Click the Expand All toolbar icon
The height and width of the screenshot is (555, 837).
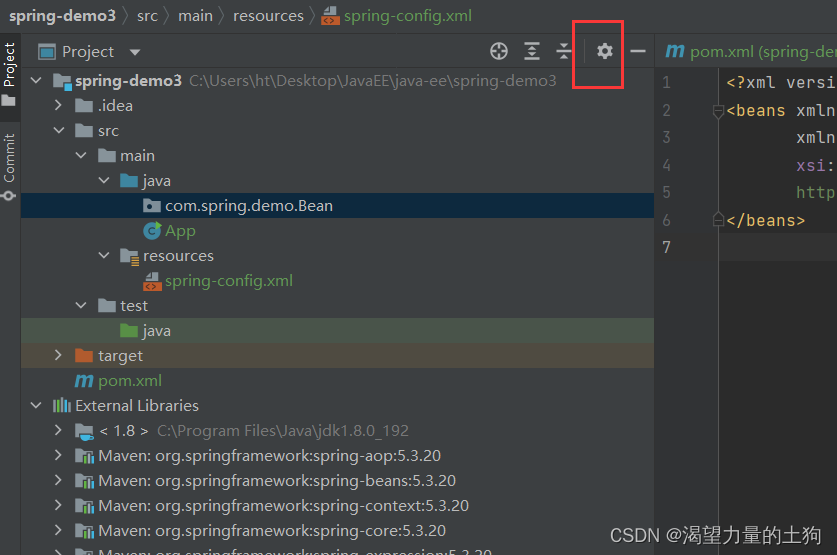pos(532,51)
